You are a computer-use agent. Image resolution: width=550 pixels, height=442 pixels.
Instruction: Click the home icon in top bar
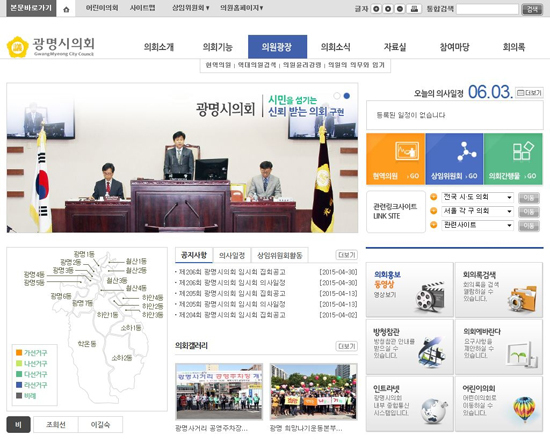(x=66, y=9)
